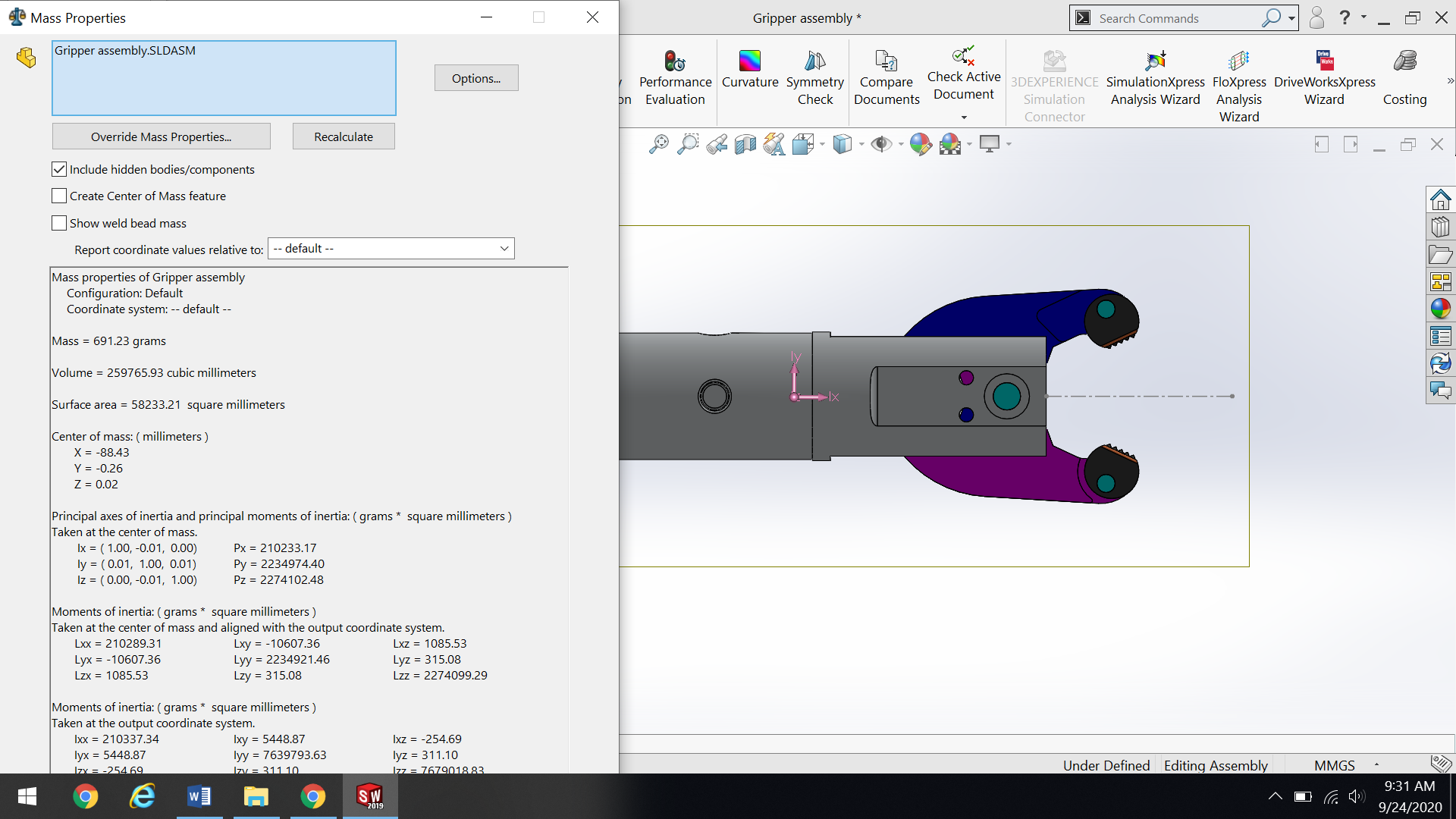This screenshot has width=1456, height=819.
Task: Open the Edit Appearance tool
Action: coord(920,144)
